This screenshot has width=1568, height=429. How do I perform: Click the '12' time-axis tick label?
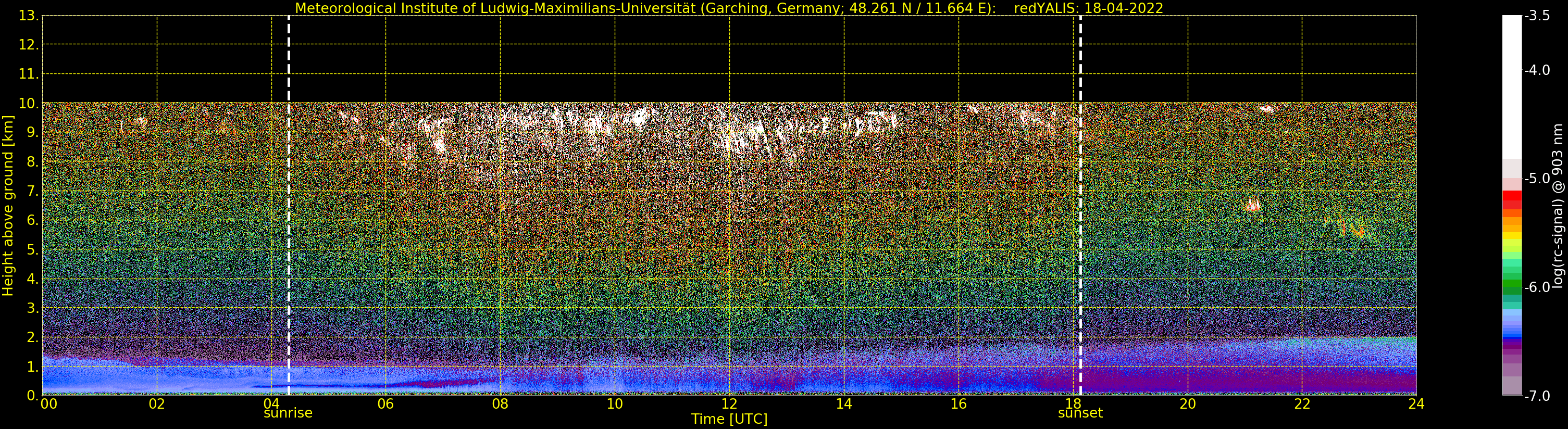(x=729, y=403)
